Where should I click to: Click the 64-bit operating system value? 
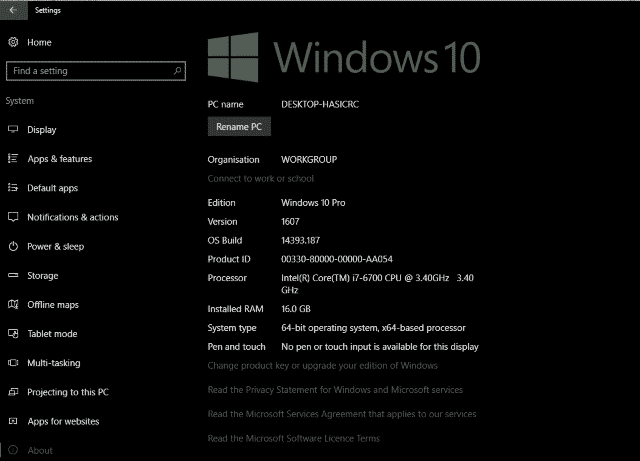[373, 328]
